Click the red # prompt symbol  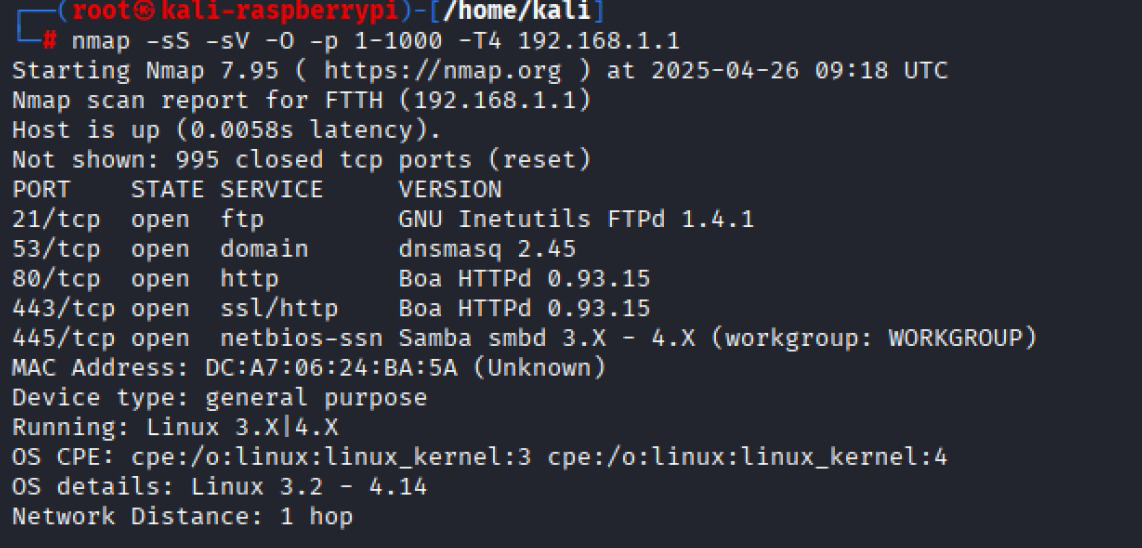50,40
